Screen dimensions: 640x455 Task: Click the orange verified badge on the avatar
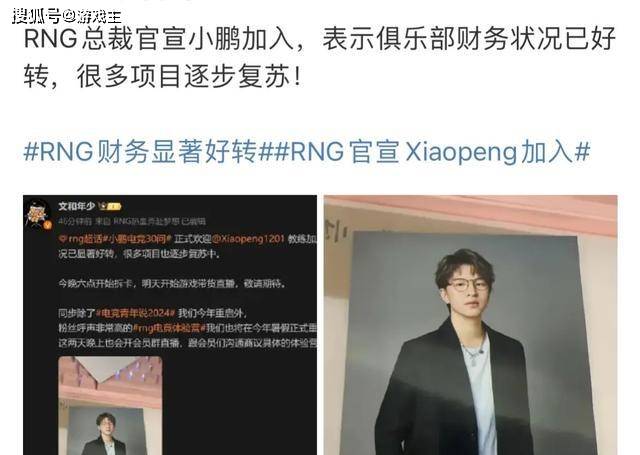[x=48, y=225]
